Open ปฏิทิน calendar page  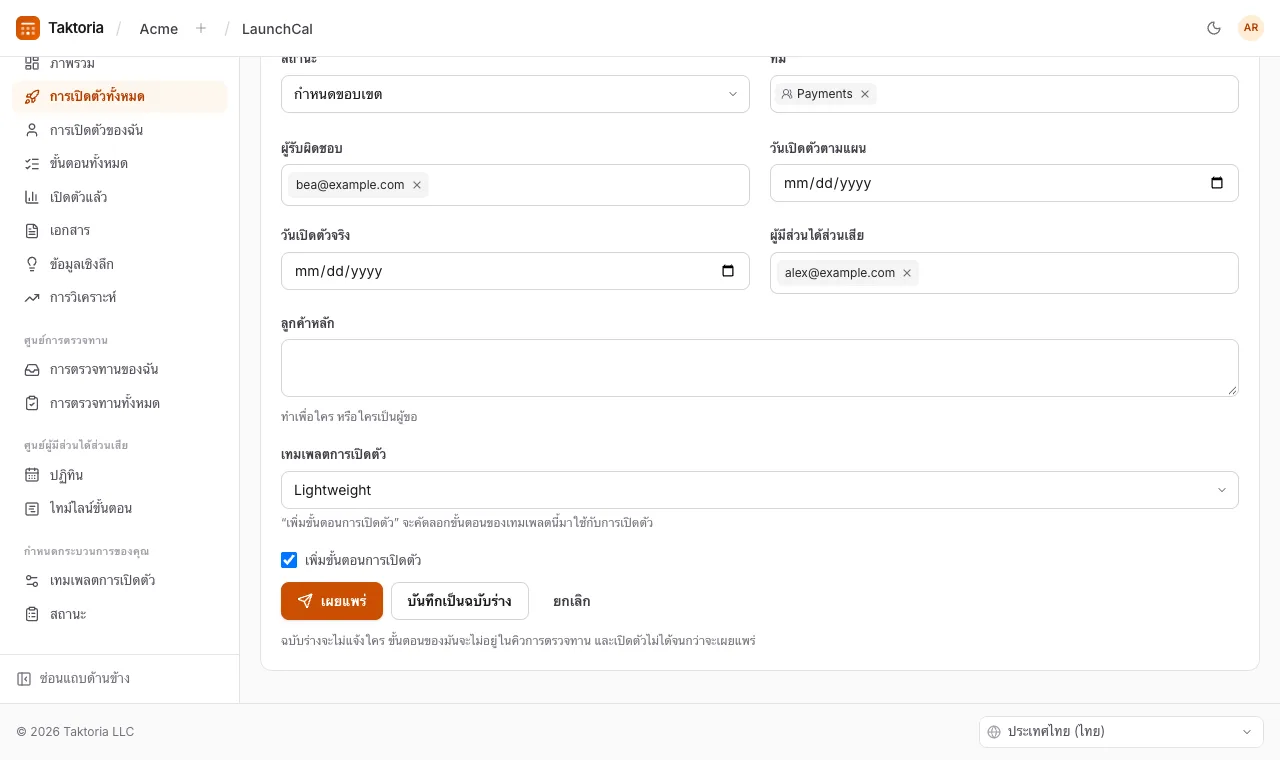pyautogui.click(x=120, y=475)
